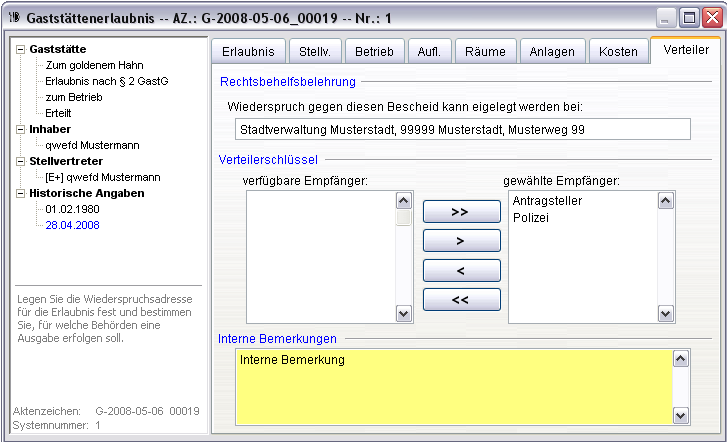
Task: Select Polizei in gewählte Empfänger list
Action: coord(531,218)
